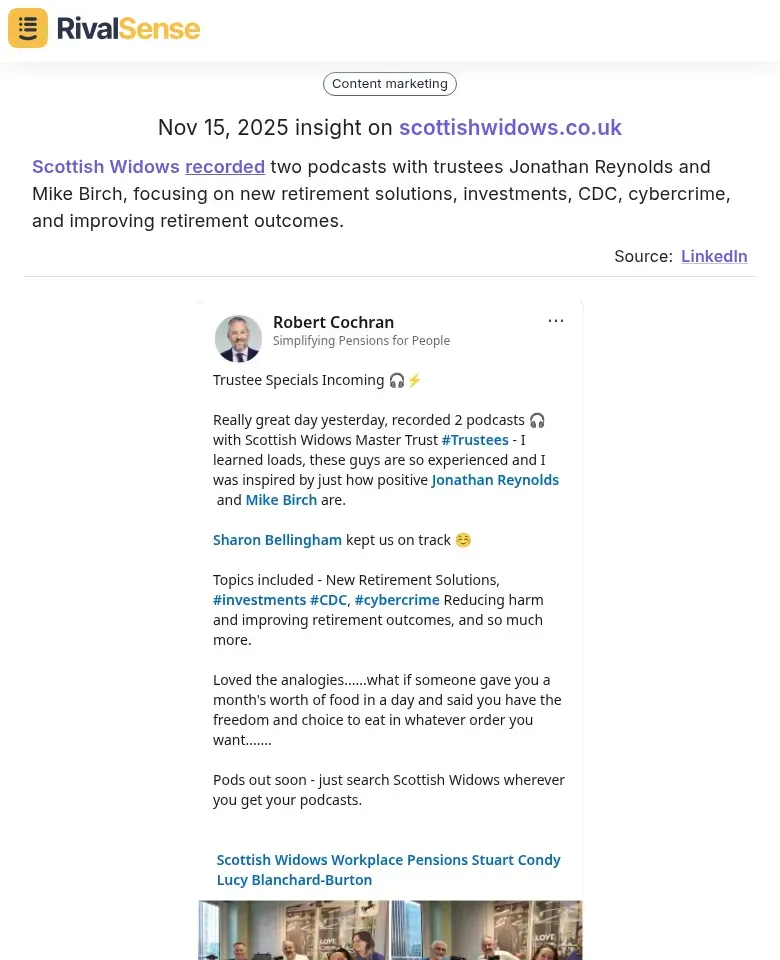This screenshot has width=780, height=960.
Task: Click the Lucy Blanchard-Burton tagged name
Action: tap(294, 879)
